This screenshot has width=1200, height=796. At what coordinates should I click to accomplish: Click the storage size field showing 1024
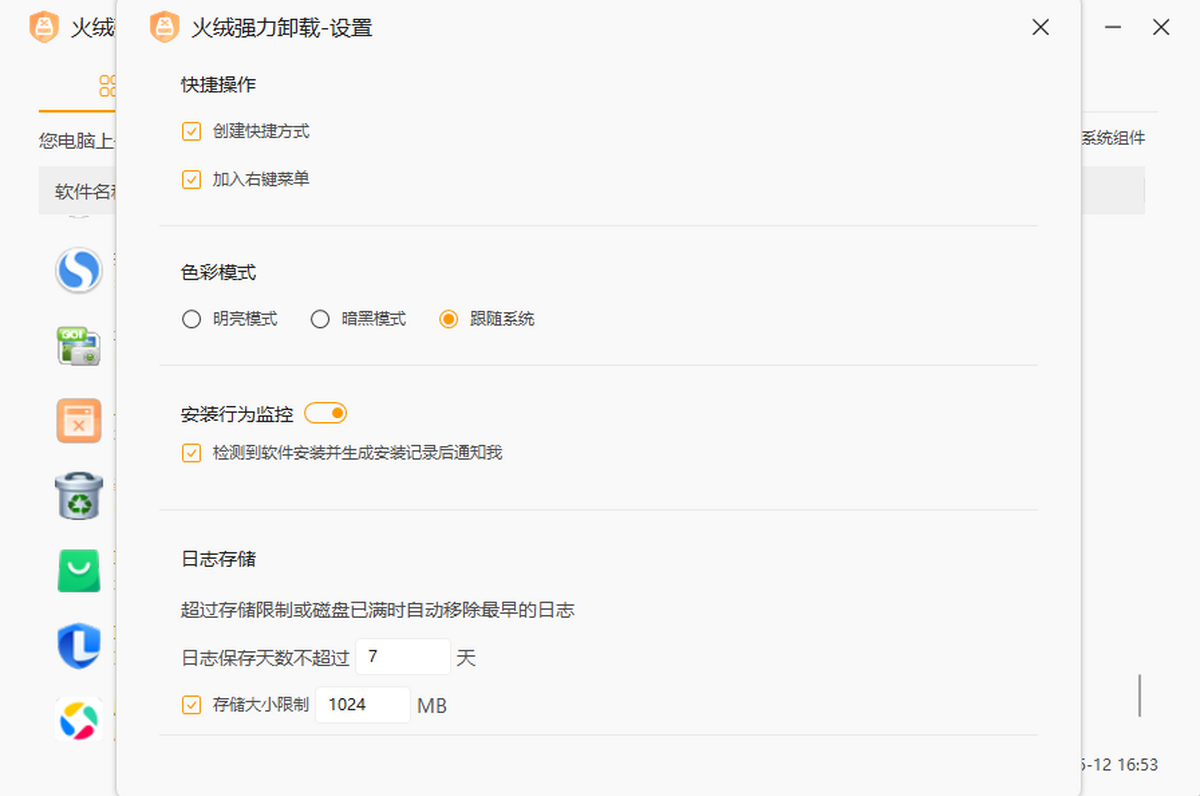tap(363, 705)
